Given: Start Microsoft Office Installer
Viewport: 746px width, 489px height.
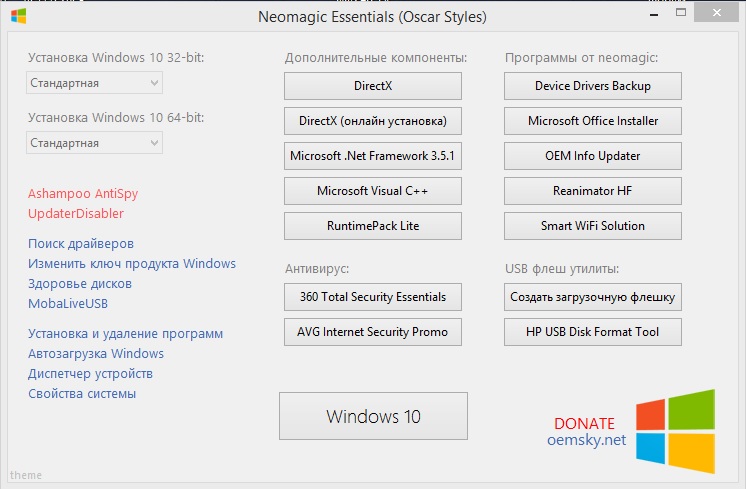Looking at the screenshot, I should coord(593,121).
